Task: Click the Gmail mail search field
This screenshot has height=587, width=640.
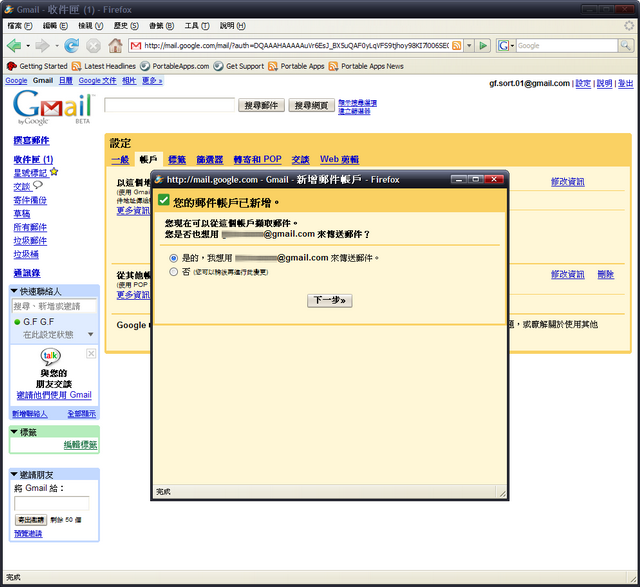Action: click(169, 105)
